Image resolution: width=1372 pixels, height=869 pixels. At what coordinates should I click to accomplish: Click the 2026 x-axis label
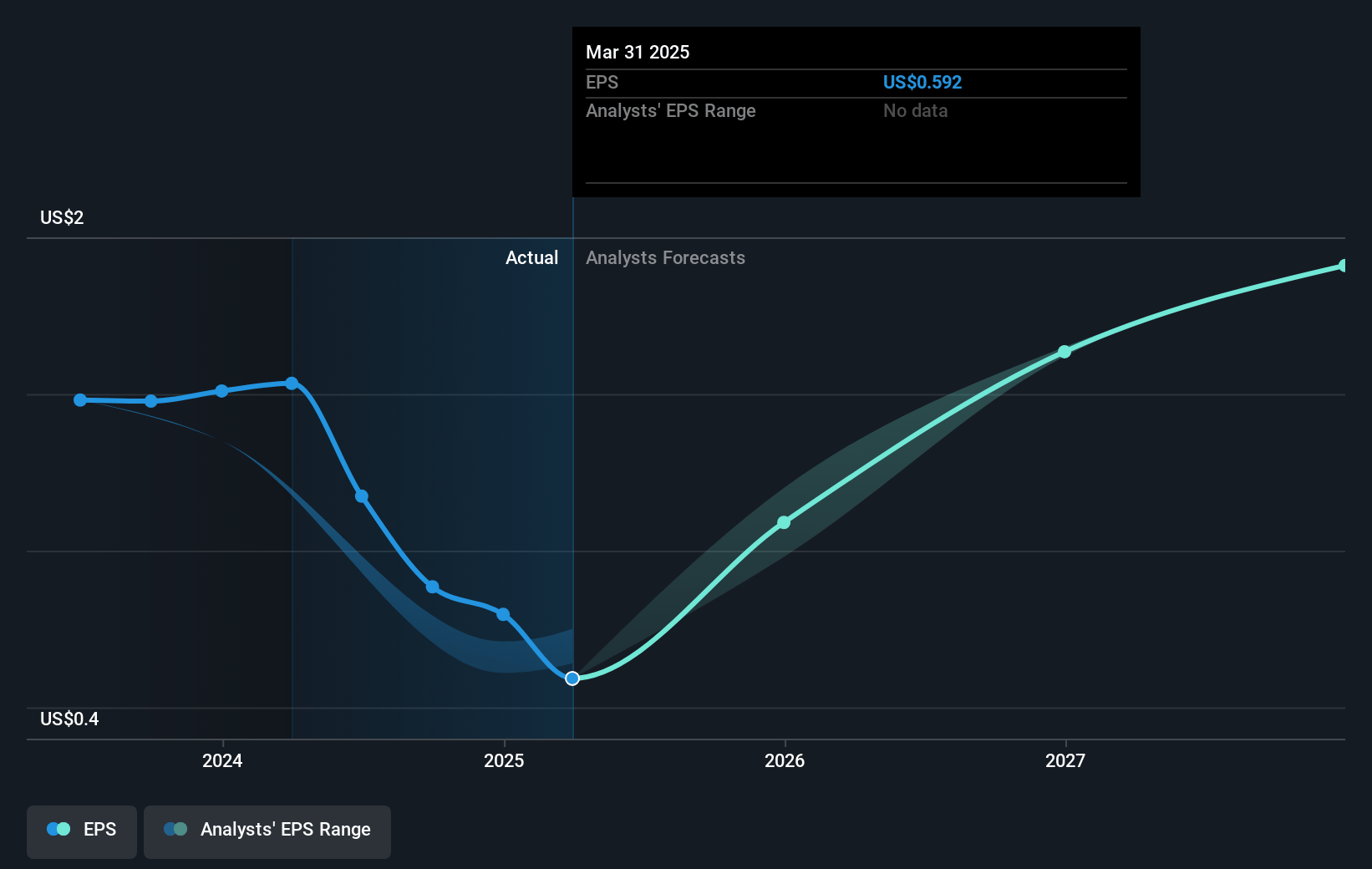[x=785, y=760]
